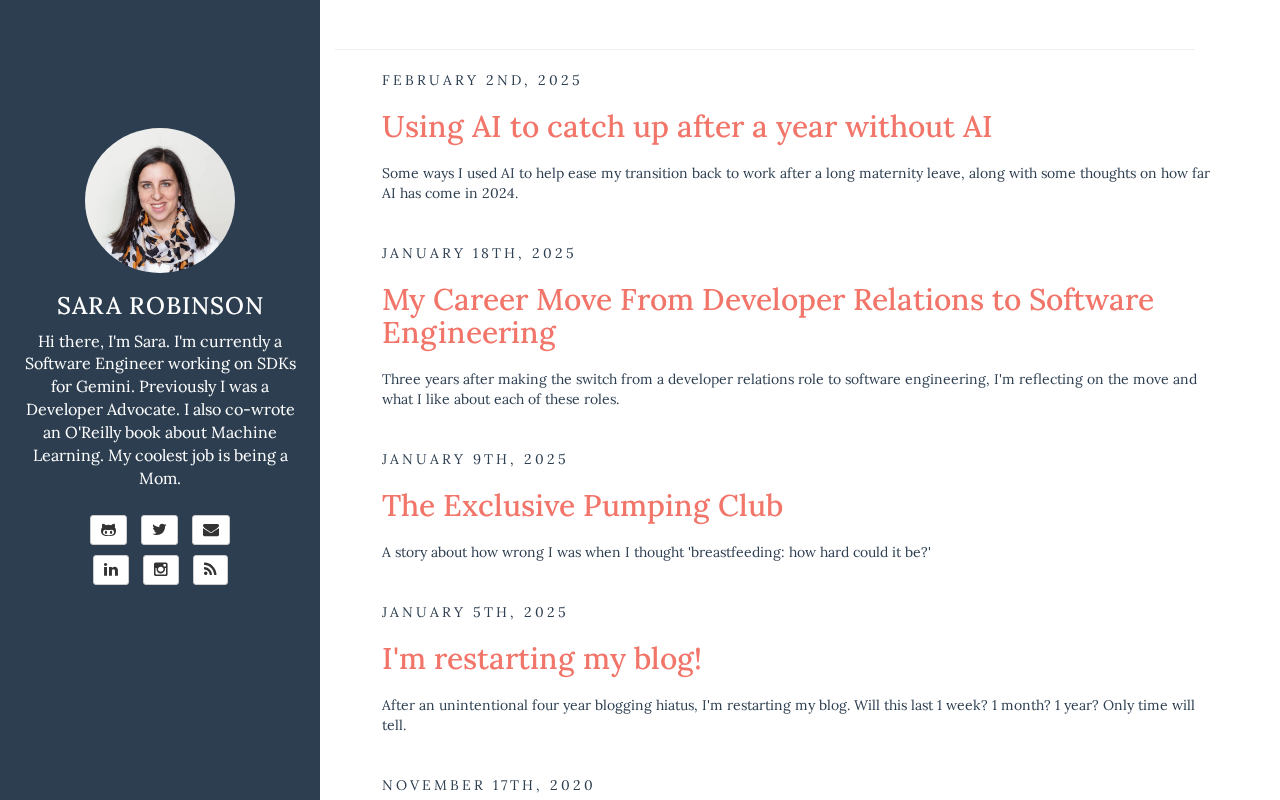Image resolution: width=1280 pixels, height=800 pixels.
Task: Open the Twitter profile icon
Action: click(159, 530)
